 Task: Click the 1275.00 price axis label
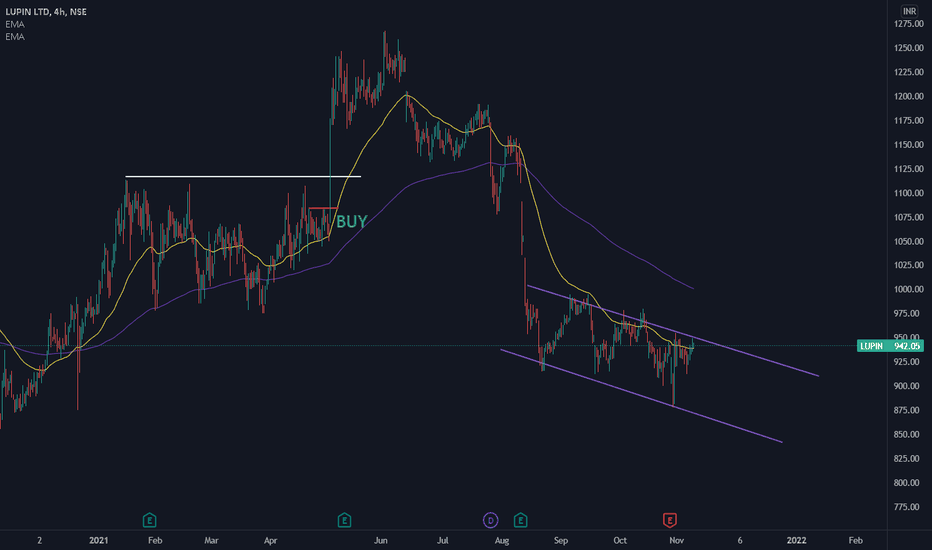pyautogui.click(x=909, y=24)
